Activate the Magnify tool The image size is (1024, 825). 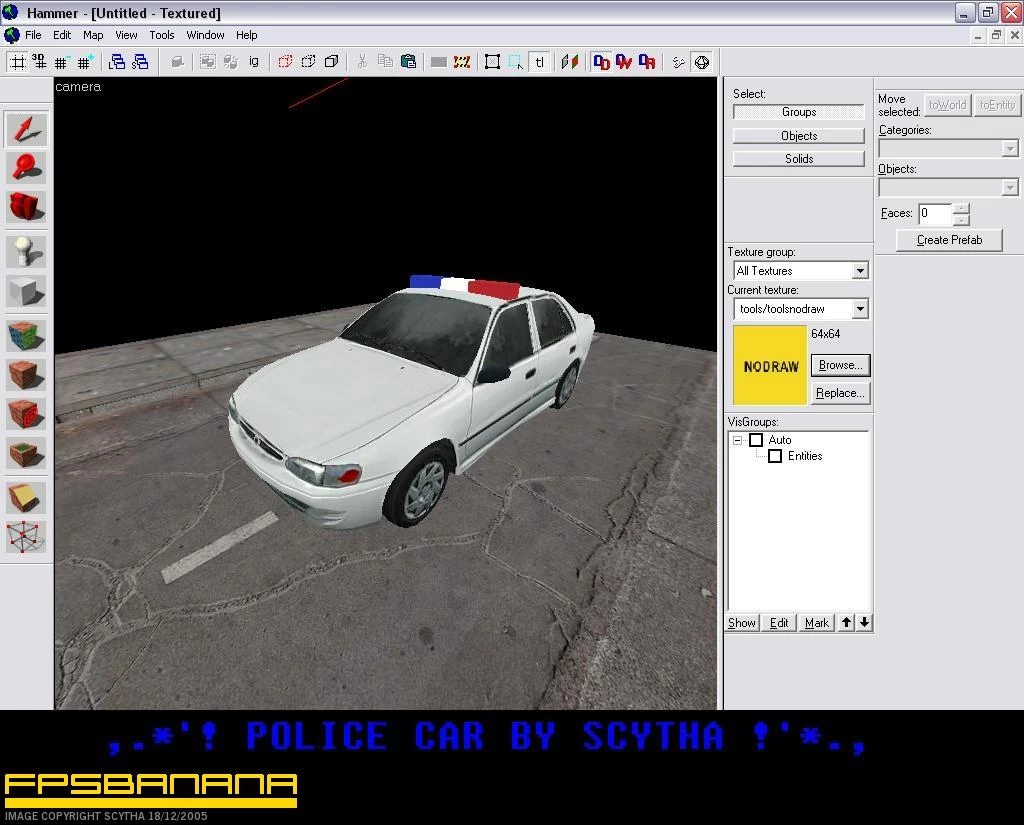point(26,167)
